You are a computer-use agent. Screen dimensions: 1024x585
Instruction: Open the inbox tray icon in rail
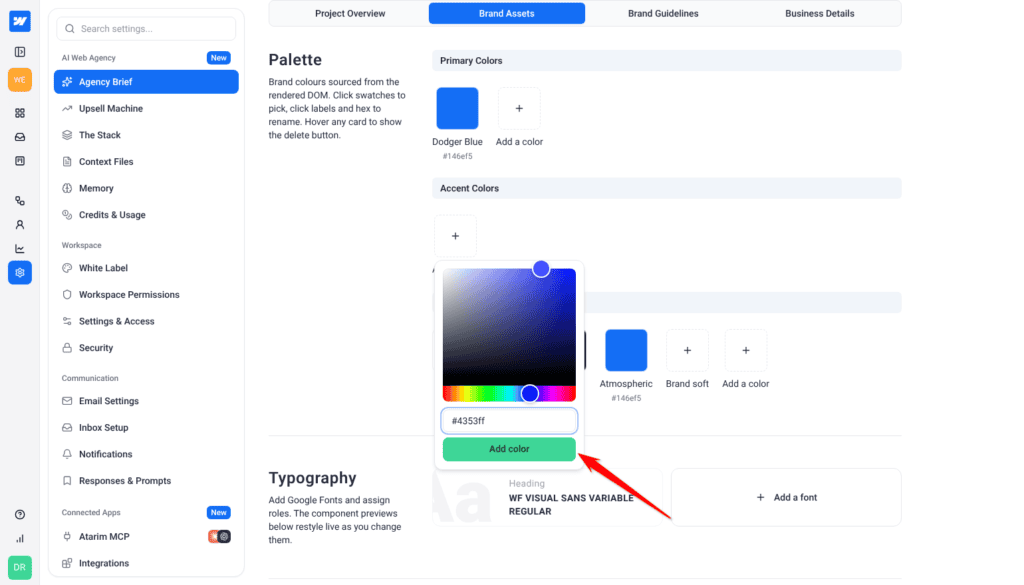pyautogui.click(x=20, y=137)
